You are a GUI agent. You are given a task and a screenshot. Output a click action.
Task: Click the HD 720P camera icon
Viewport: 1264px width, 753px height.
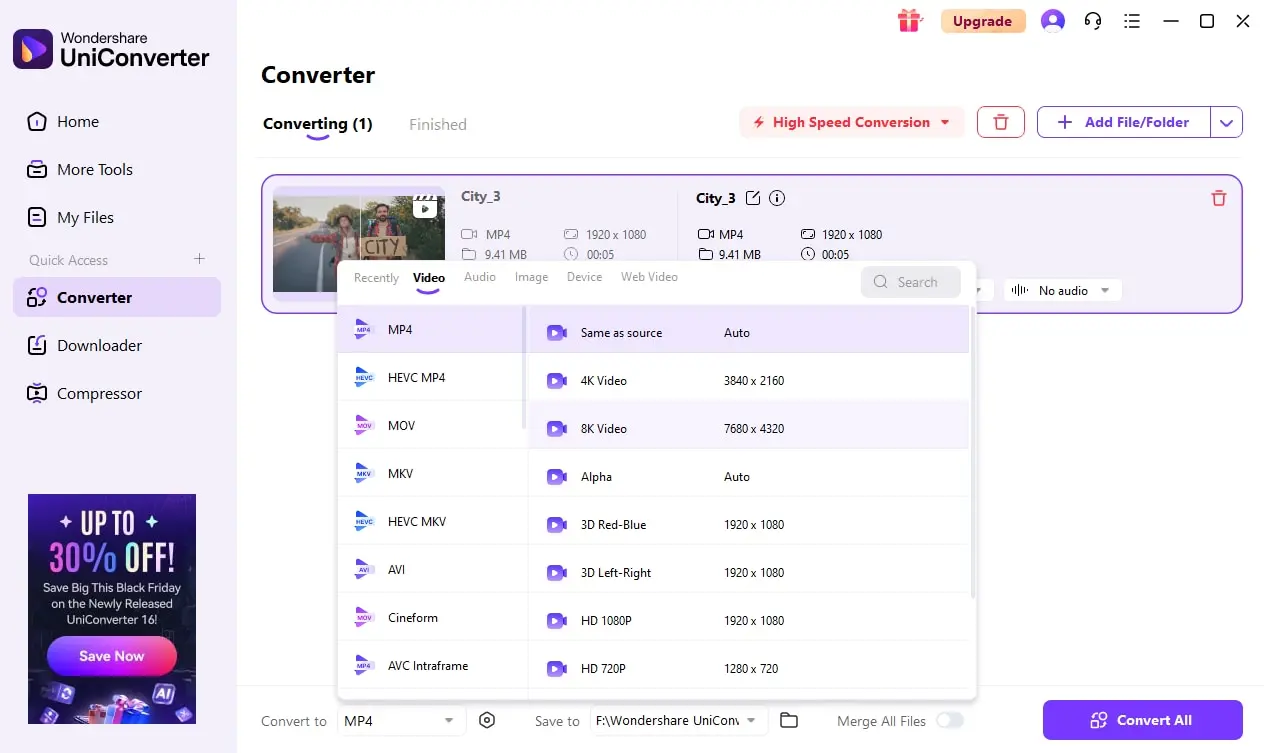pyautogui.click(x=557, y=669)
